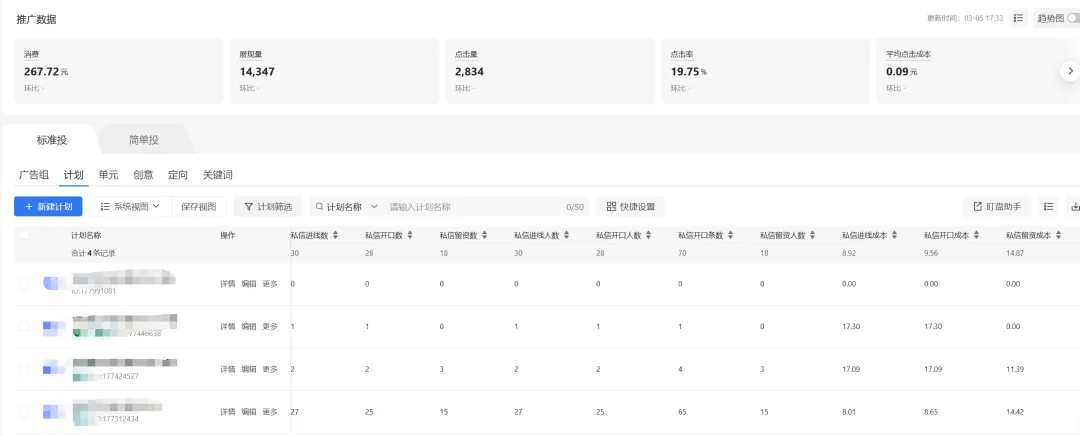Click the 保存视图 button

(x=199, y=206)
